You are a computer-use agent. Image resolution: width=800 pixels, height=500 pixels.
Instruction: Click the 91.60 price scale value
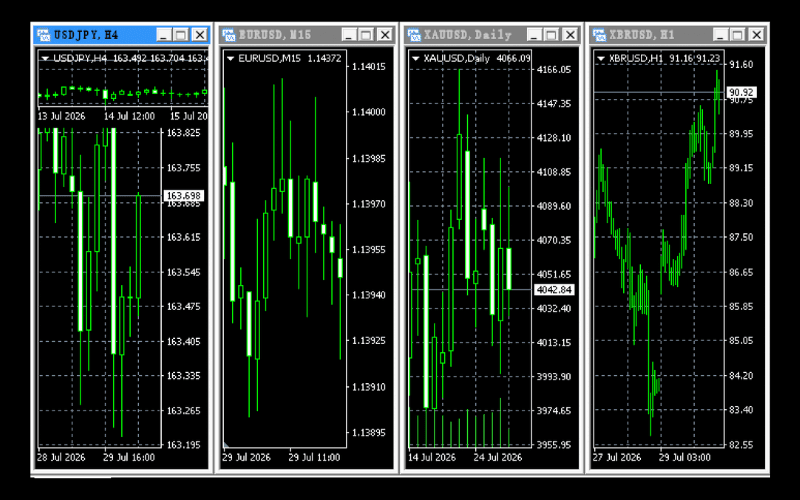(x=741, y=65)
